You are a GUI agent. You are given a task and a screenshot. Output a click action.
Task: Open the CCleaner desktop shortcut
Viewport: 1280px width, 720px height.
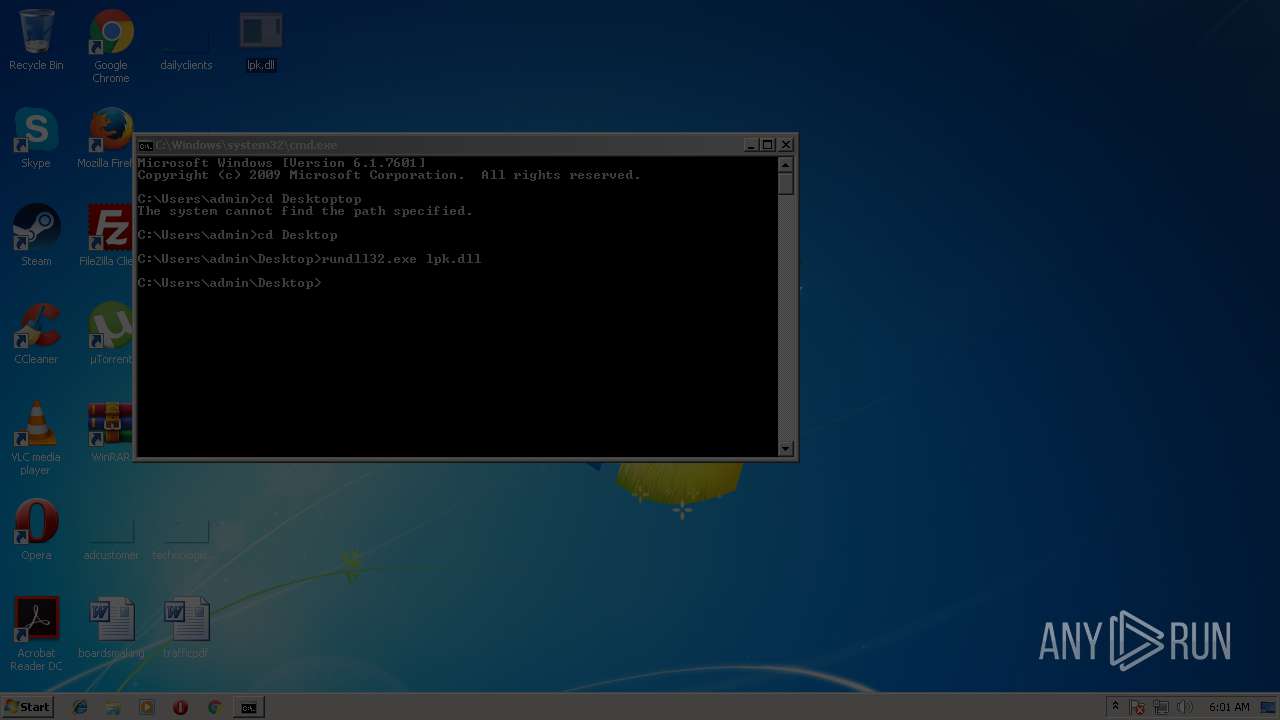pos(36,334)
